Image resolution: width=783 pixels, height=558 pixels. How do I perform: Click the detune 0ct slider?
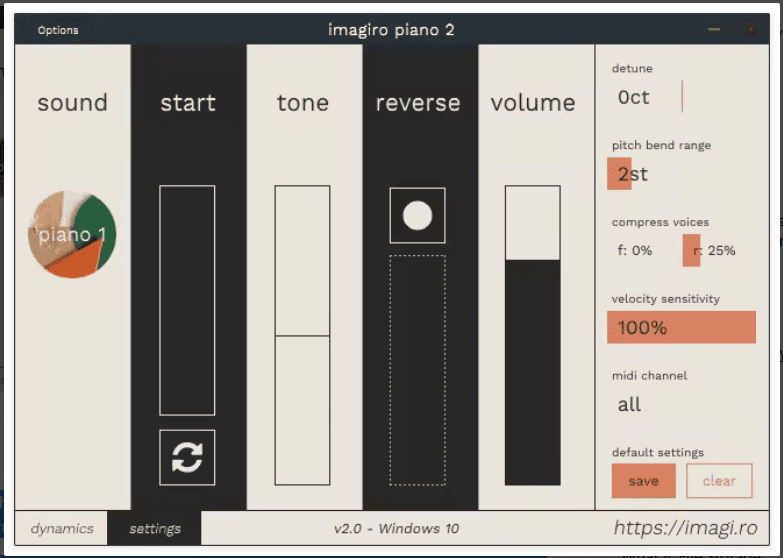pos(681,96)
